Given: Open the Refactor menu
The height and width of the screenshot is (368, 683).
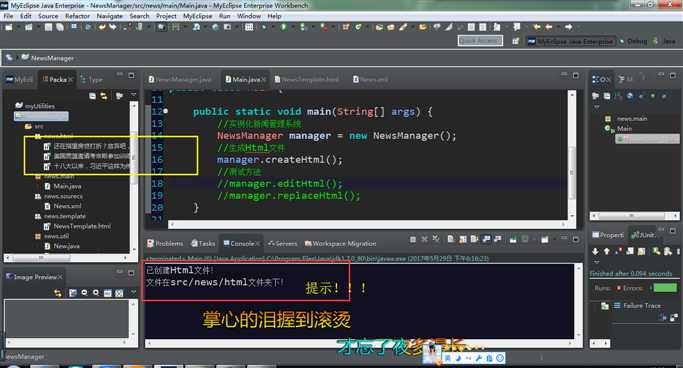Looking at the screenshot, I should tap(77, 16).
